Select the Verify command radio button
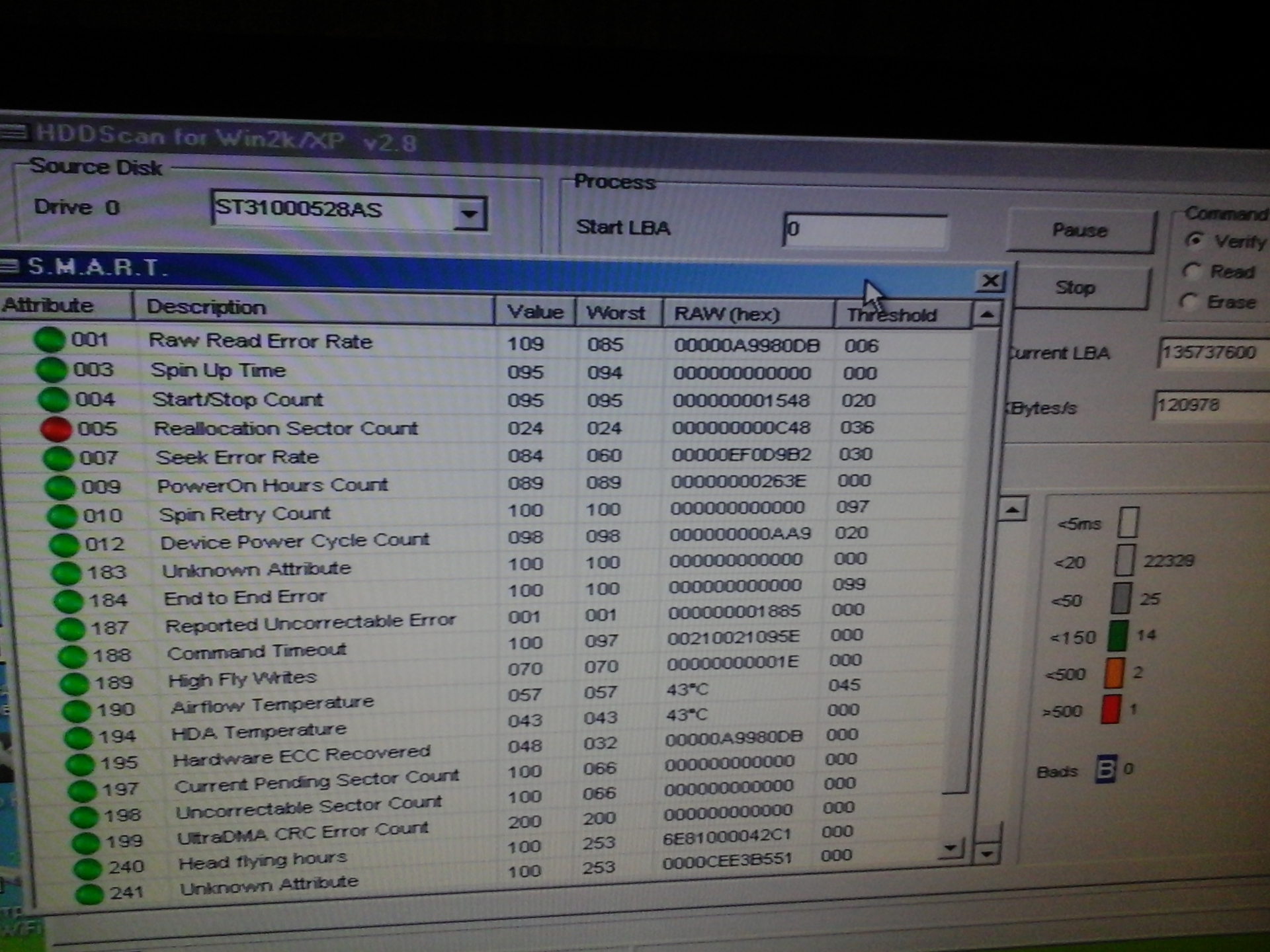The width and height of the screenshot is (1270, 952). [x=1195, y=239]
